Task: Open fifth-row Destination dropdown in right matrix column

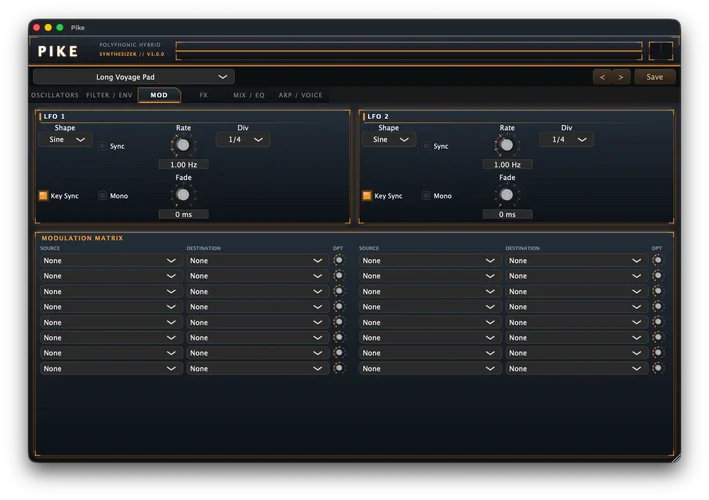Action: coord(577,322)
